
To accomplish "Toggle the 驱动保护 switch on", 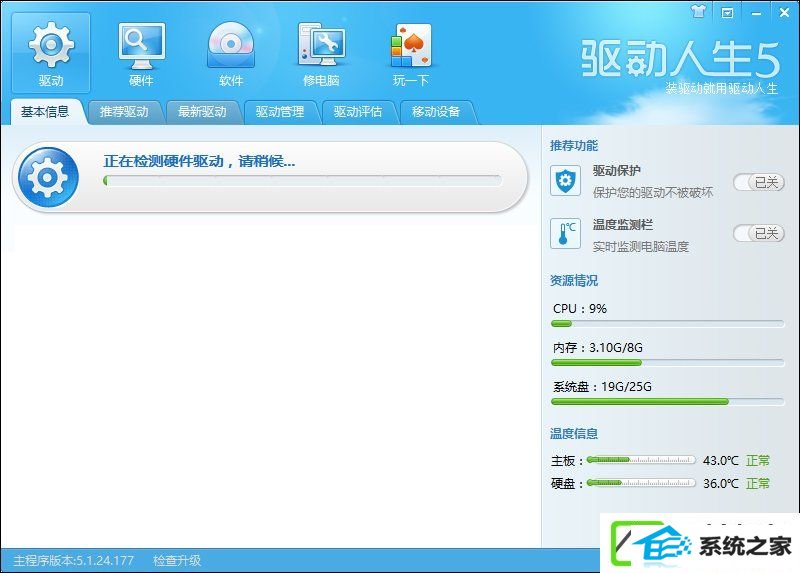I will coord(759,182).
